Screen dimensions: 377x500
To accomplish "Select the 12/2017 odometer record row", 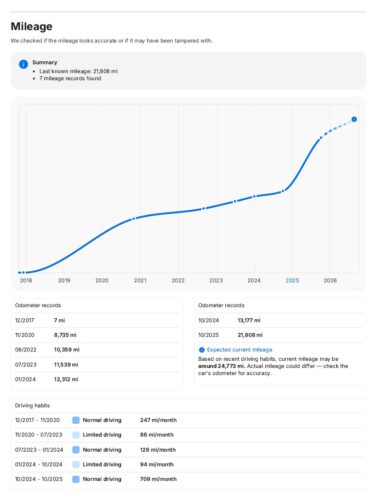I will coord(97,320).
